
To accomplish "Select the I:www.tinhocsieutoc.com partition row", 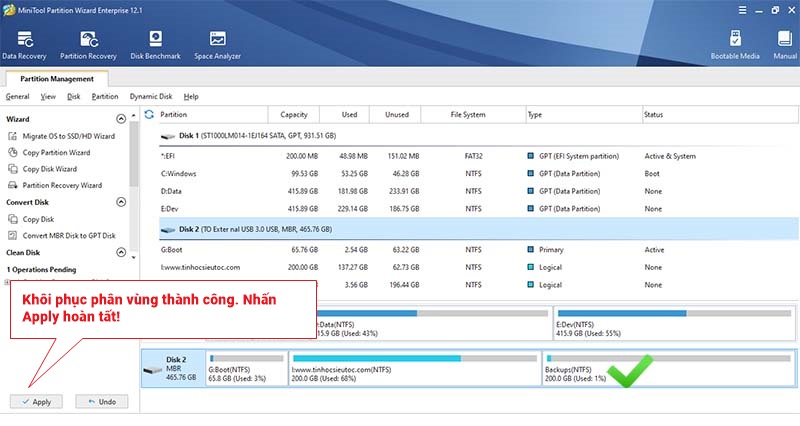I will 478,267.
